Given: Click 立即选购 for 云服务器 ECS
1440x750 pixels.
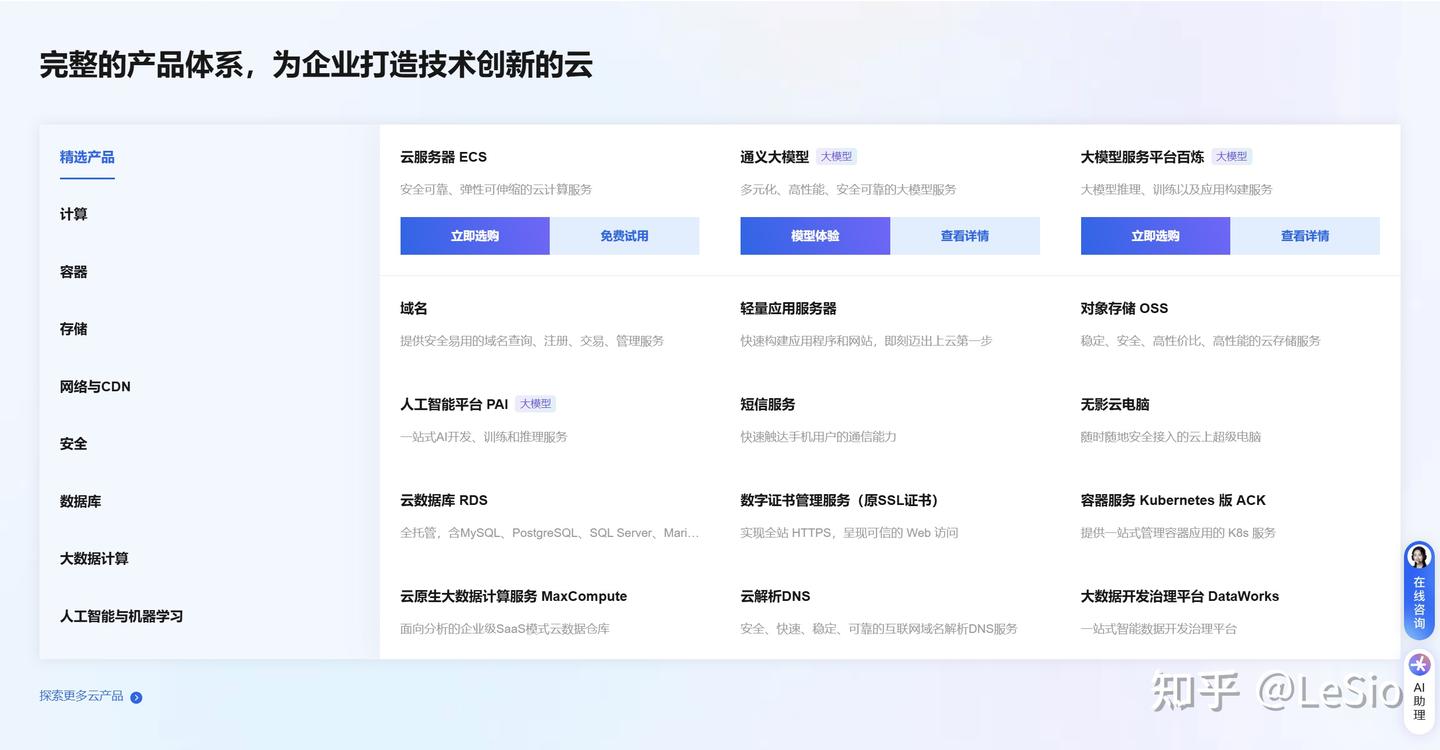Looking at the screenshot, I should click(475, 235).
